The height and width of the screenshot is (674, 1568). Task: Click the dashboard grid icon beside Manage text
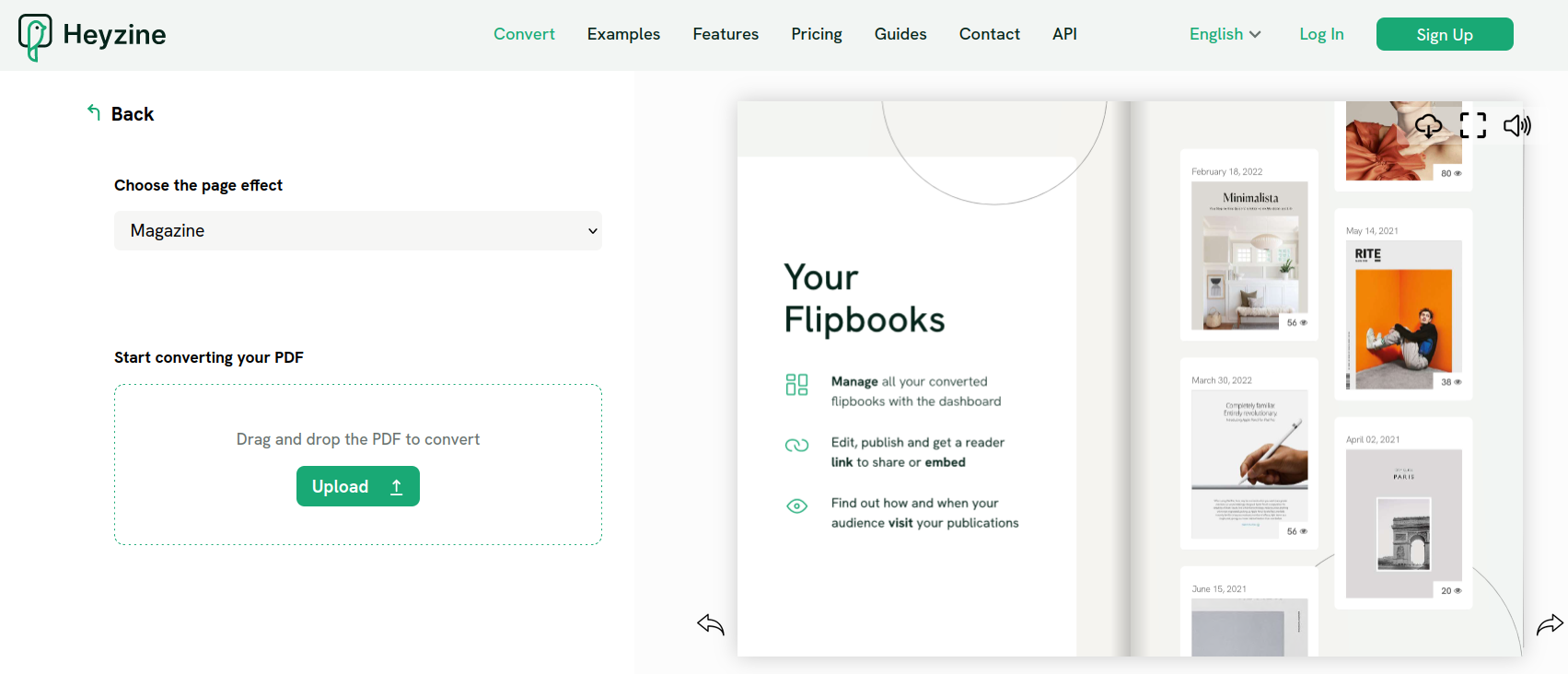(796, 384)
